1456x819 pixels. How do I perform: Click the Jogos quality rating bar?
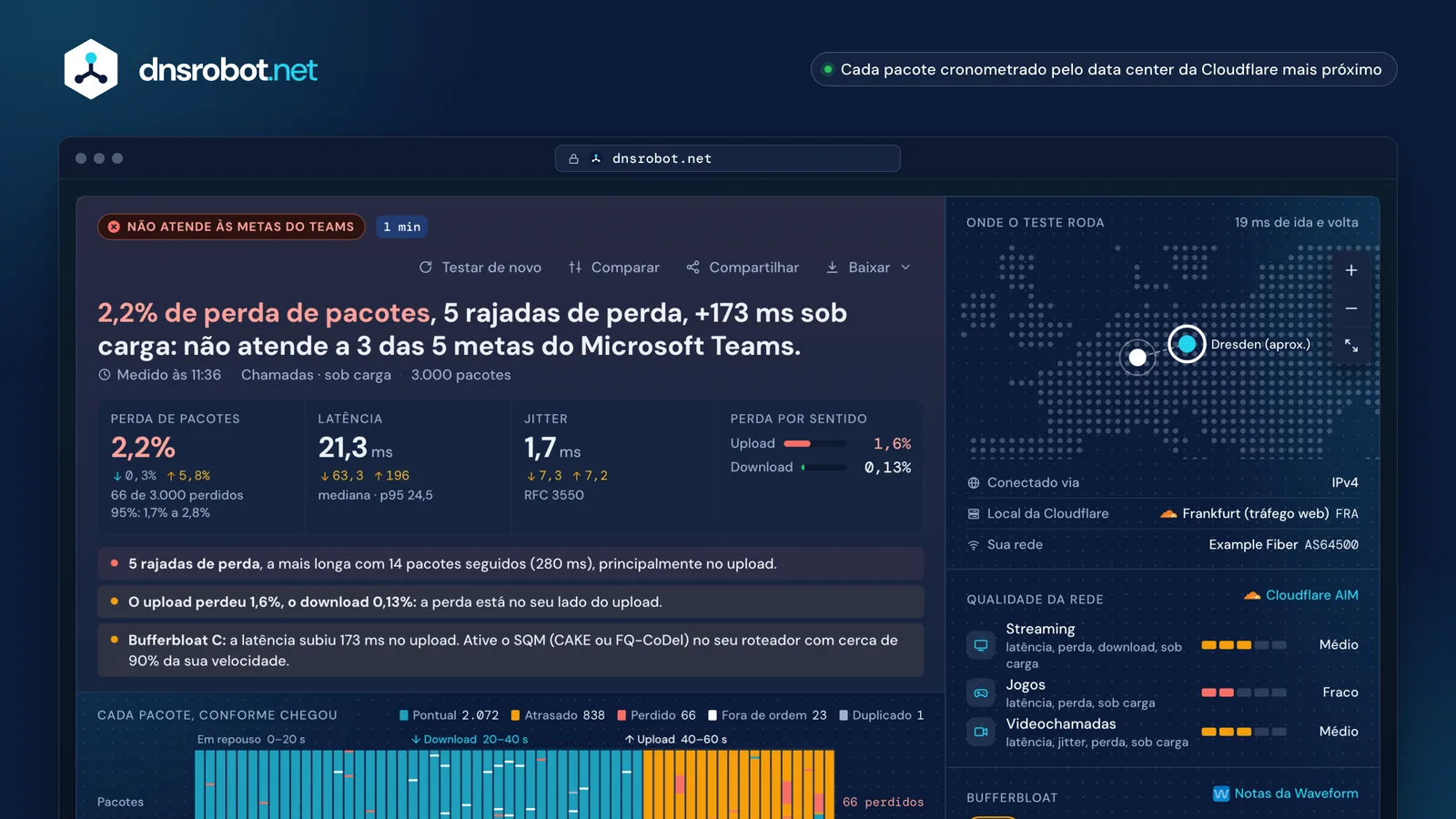[x=1244, y=693]
